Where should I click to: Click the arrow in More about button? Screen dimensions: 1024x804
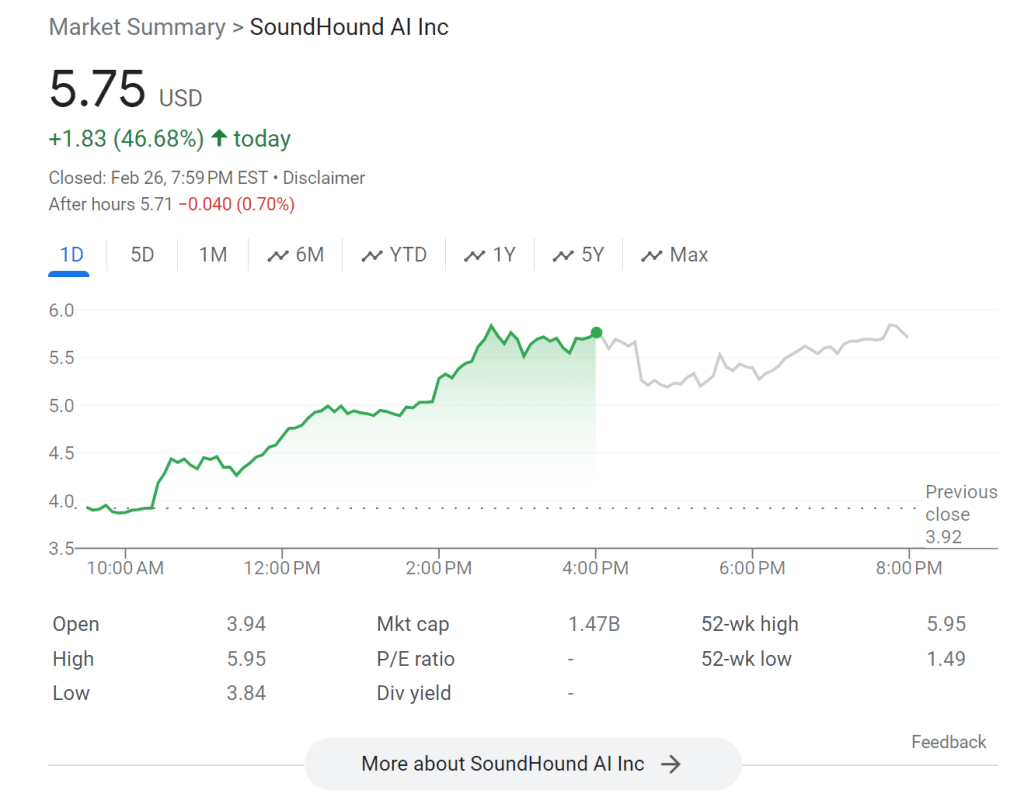[671, 764]
